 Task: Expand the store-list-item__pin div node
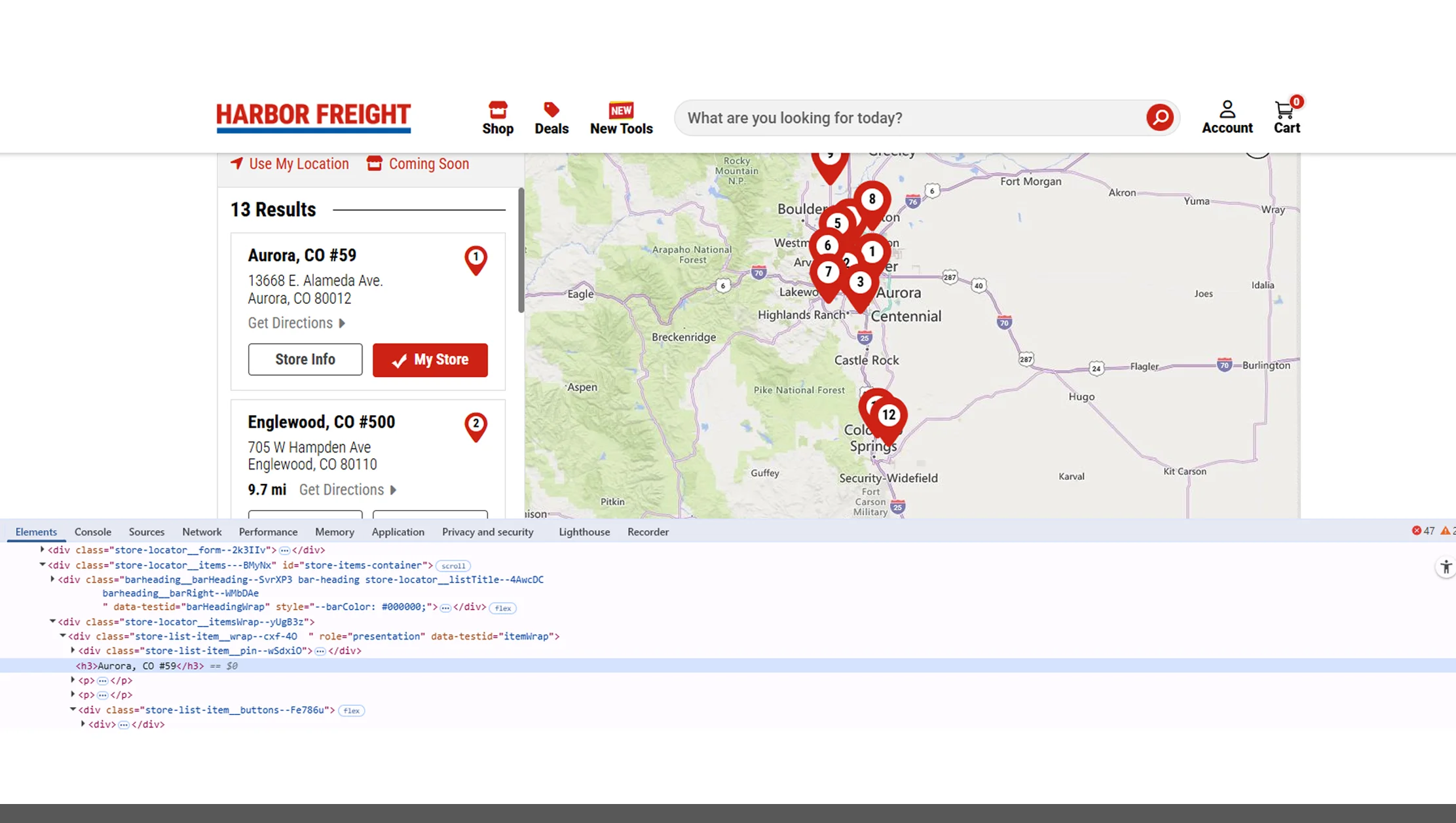tap(73, 650)
